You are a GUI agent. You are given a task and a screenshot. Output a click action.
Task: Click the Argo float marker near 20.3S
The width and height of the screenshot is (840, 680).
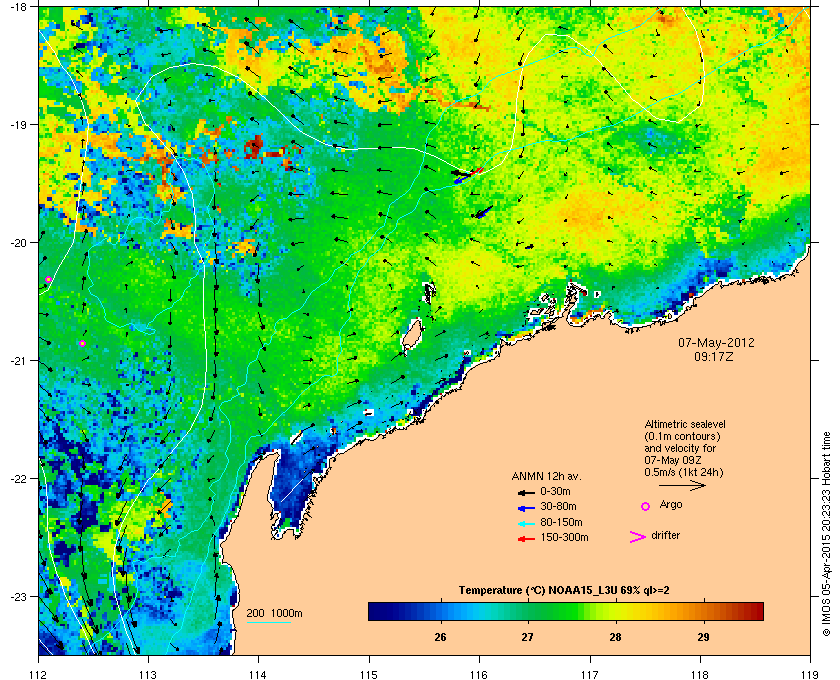pos(48,279)
